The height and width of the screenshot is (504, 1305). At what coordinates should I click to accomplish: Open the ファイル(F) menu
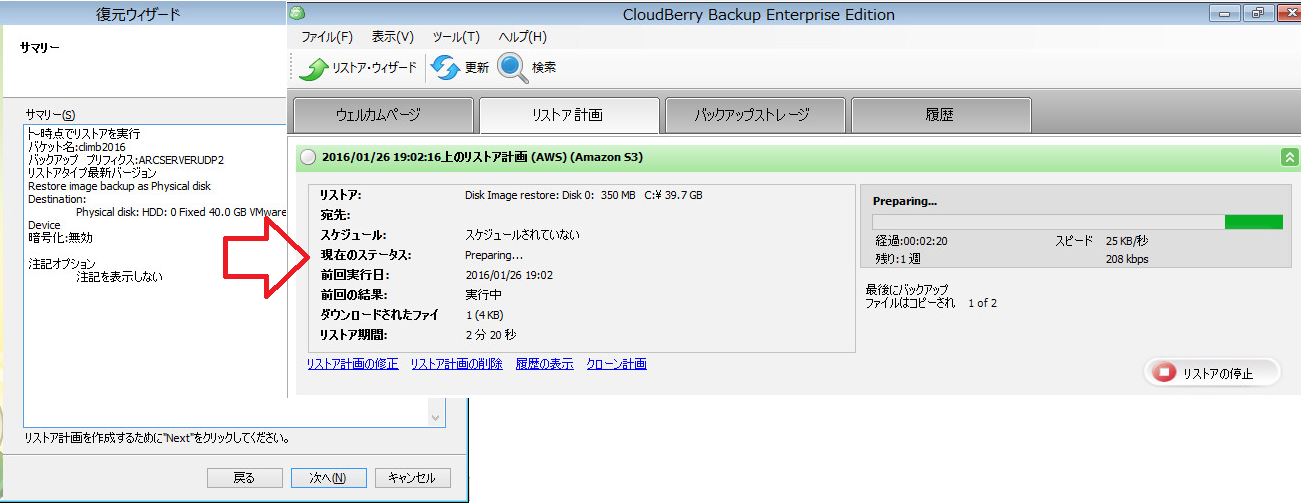point(327,37)
